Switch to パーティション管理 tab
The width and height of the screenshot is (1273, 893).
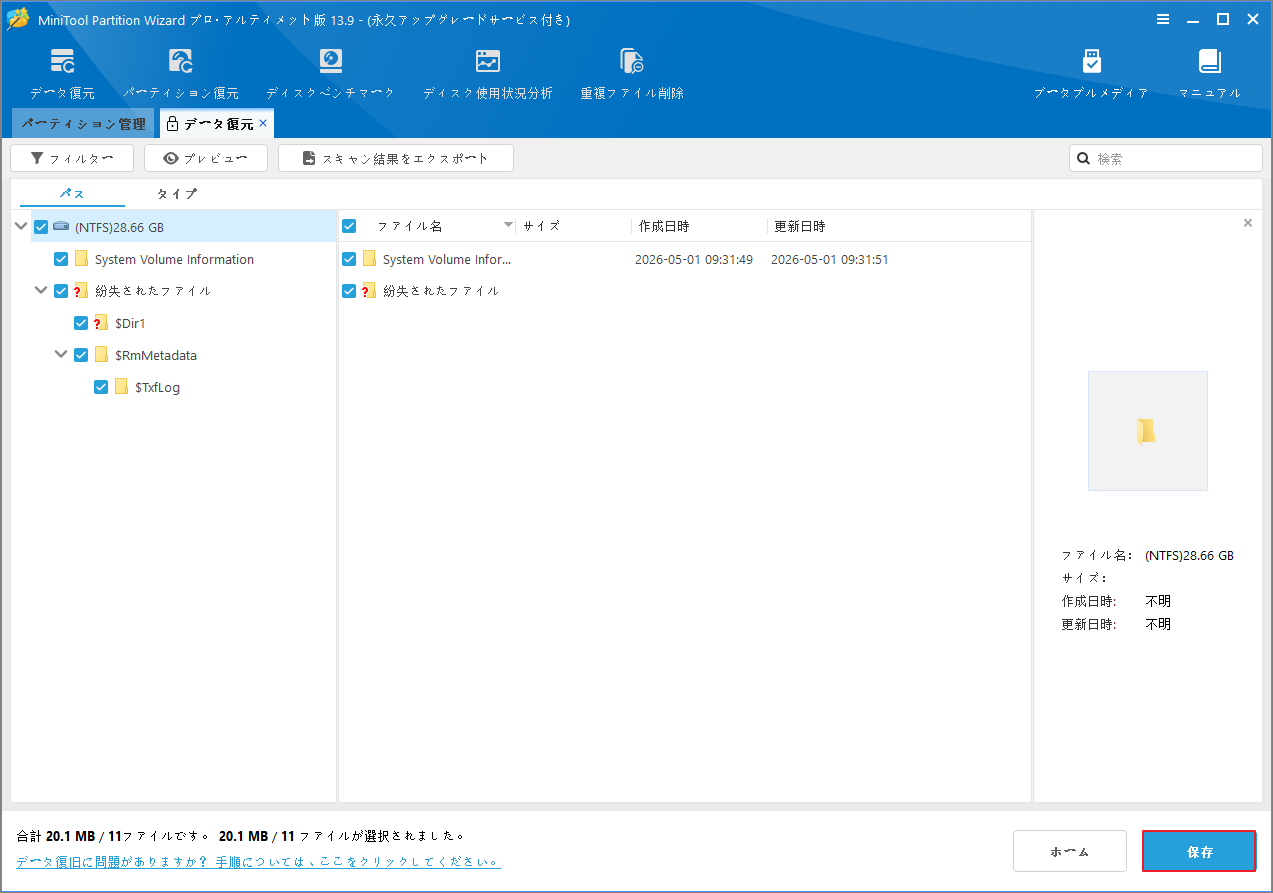pos(83,124)
